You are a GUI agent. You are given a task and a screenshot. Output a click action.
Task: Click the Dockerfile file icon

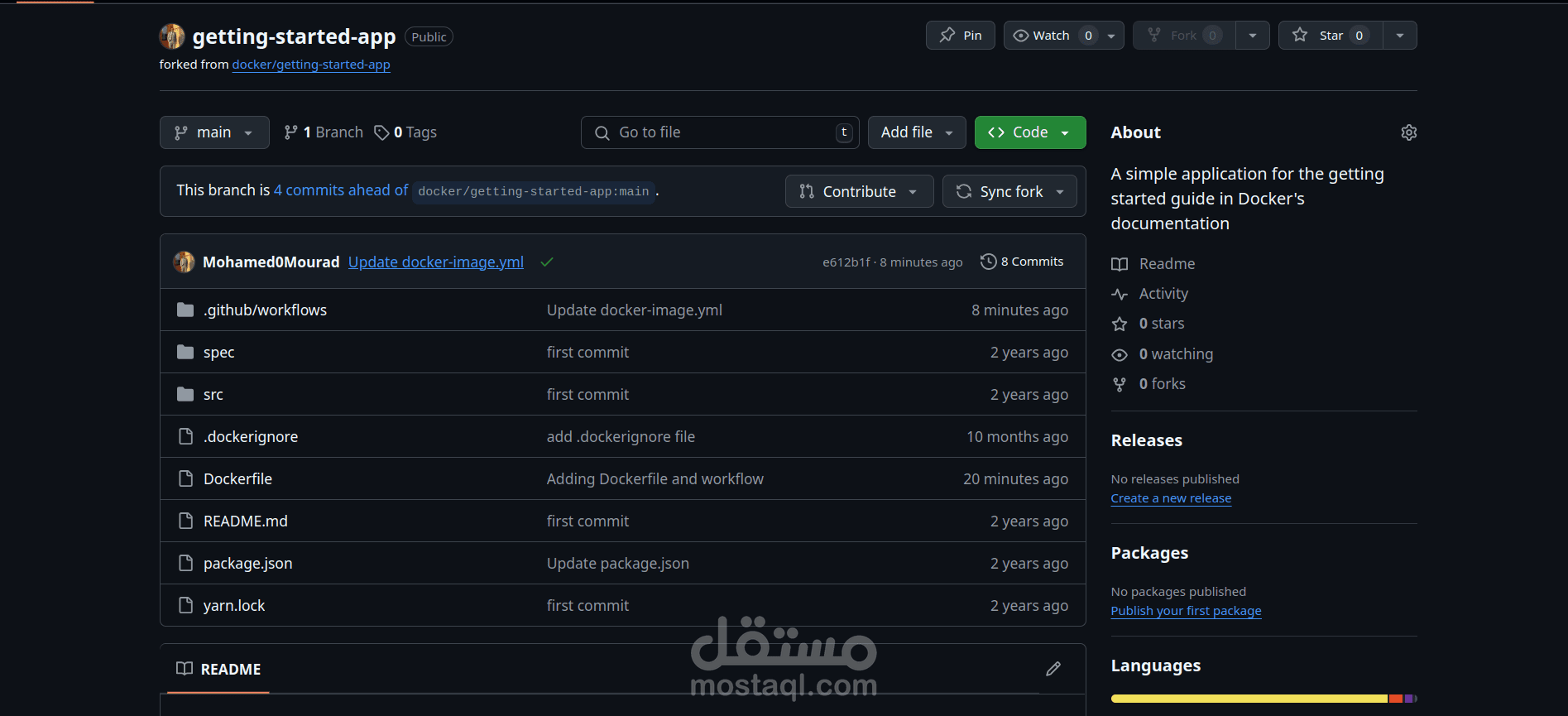click(186, 478)
